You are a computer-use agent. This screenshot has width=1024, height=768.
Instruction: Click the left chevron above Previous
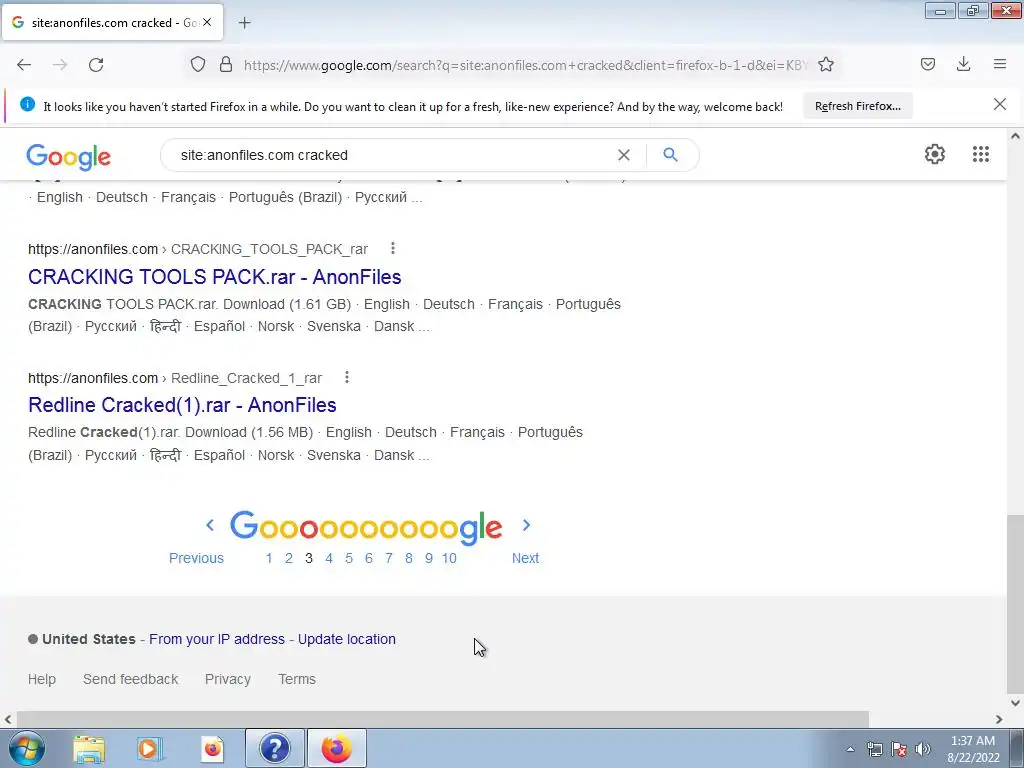(210, 525)
